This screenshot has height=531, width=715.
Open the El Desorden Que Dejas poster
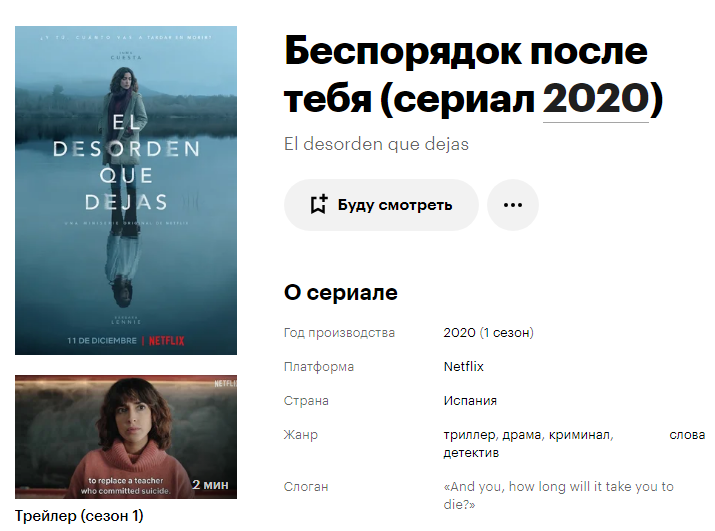click(x=126, y=190)
